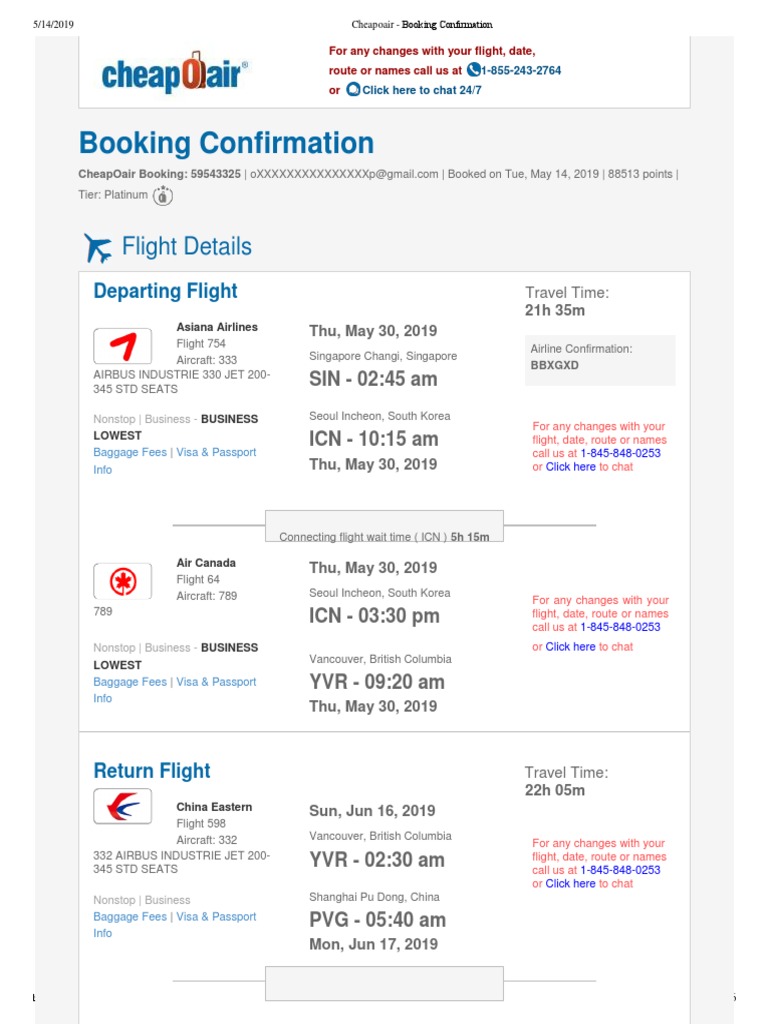This screenshot has height=1024, width=768.
Task: Open Visa & Passport Info for Air Canada flight
Action: [216, 682]
